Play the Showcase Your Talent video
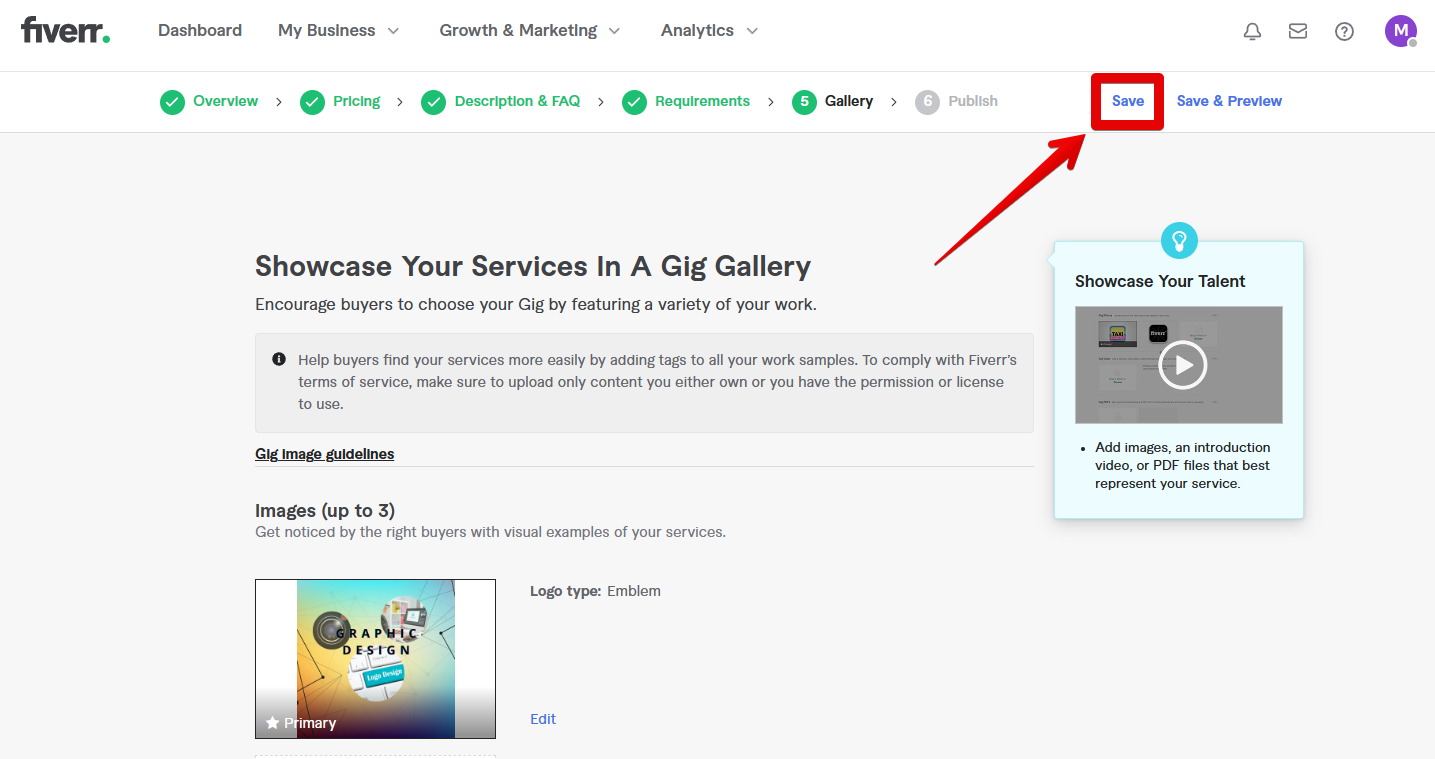 pos(1182,364)
